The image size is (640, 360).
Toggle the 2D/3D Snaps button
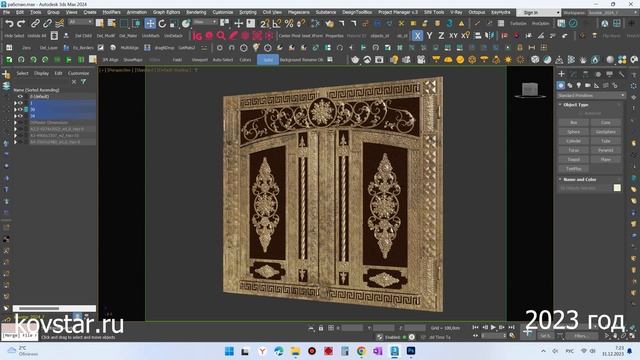click(265, 24)
